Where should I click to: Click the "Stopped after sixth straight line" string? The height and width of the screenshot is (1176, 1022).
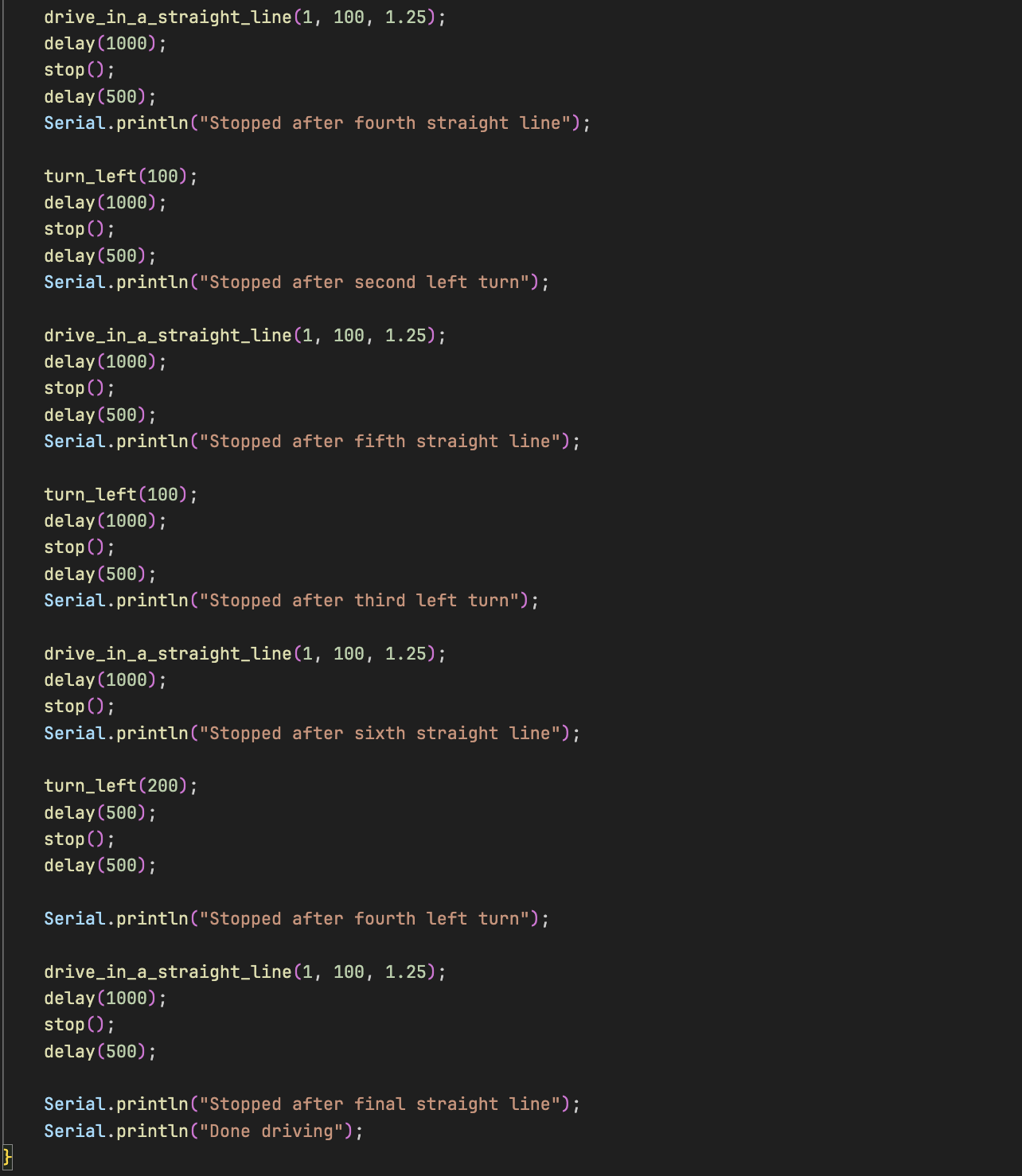click(x=385, y=734)
